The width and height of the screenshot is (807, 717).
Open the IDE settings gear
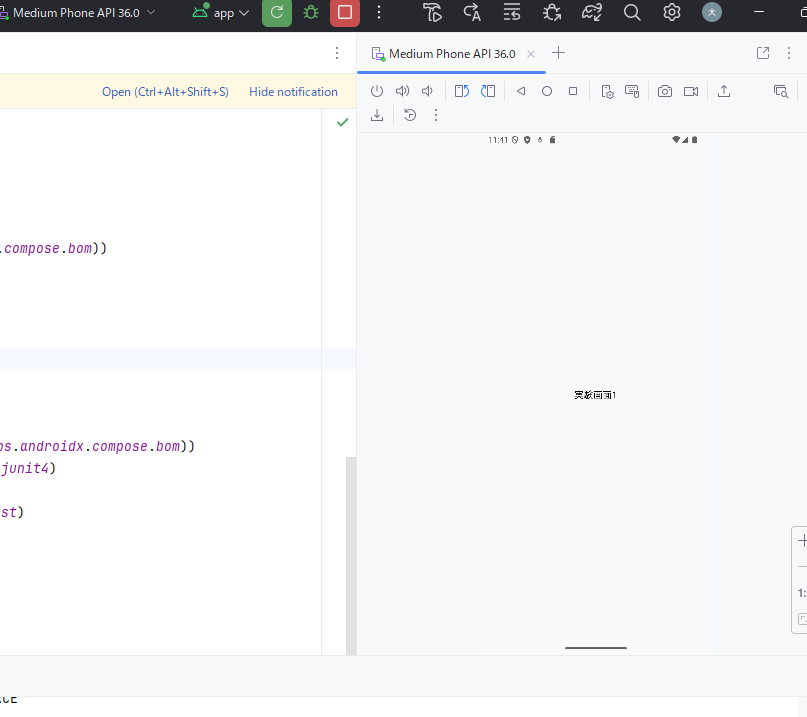click(672, 12)
